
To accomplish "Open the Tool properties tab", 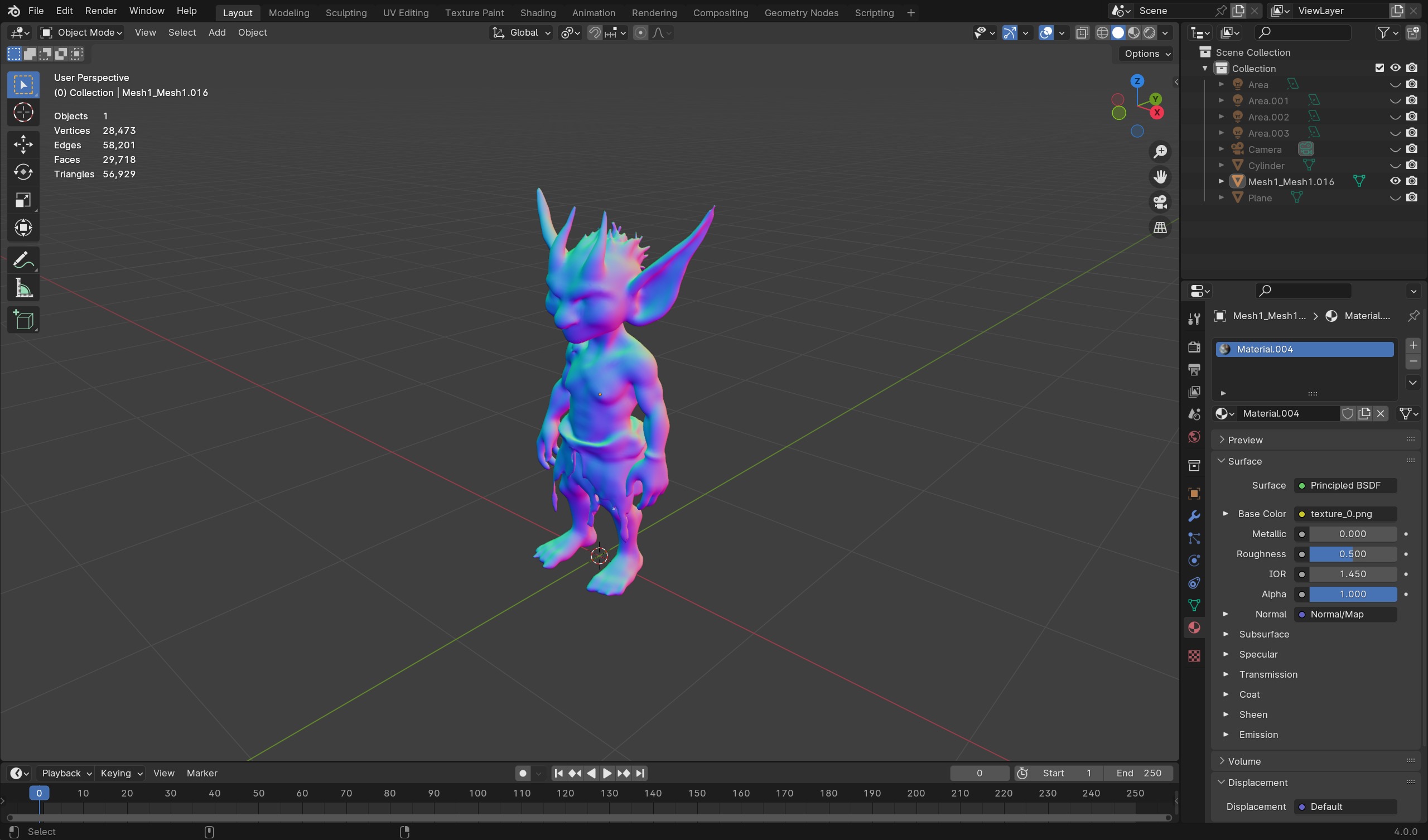I will click(x=1194, y=318).
